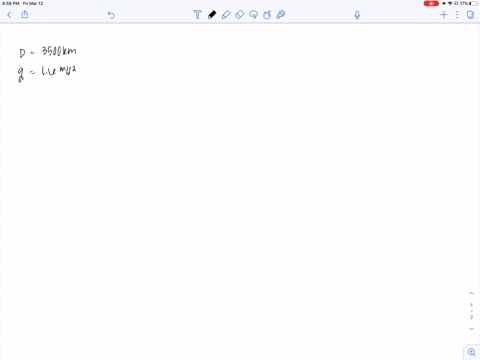Select the Text tool

pos(197,15)
